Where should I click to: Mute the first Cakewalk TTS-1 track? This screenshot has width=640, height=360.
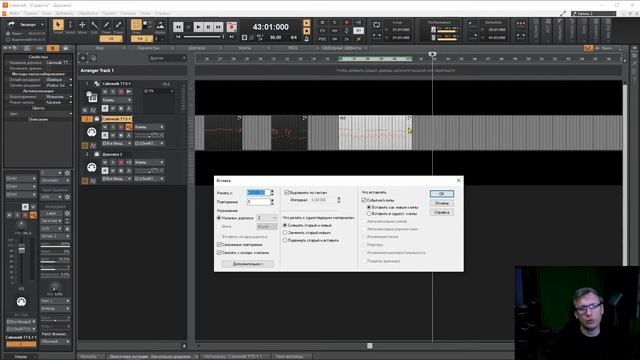(x=105, y=92)
